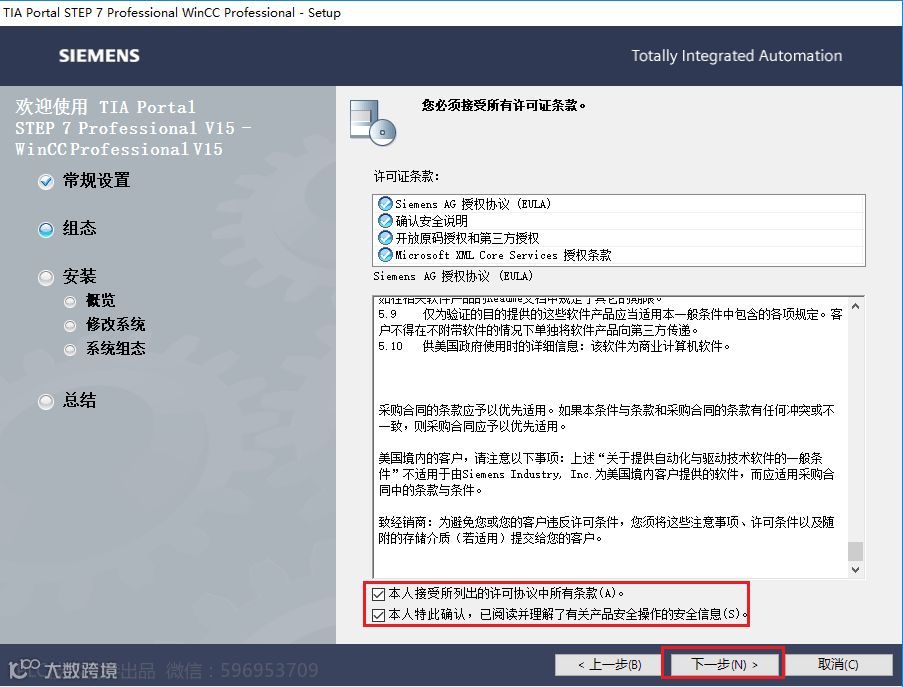Viewport: 903px width, 687px height.
Task: Click the 常规设置 step checkmark icon
Action: click(46, 182)
